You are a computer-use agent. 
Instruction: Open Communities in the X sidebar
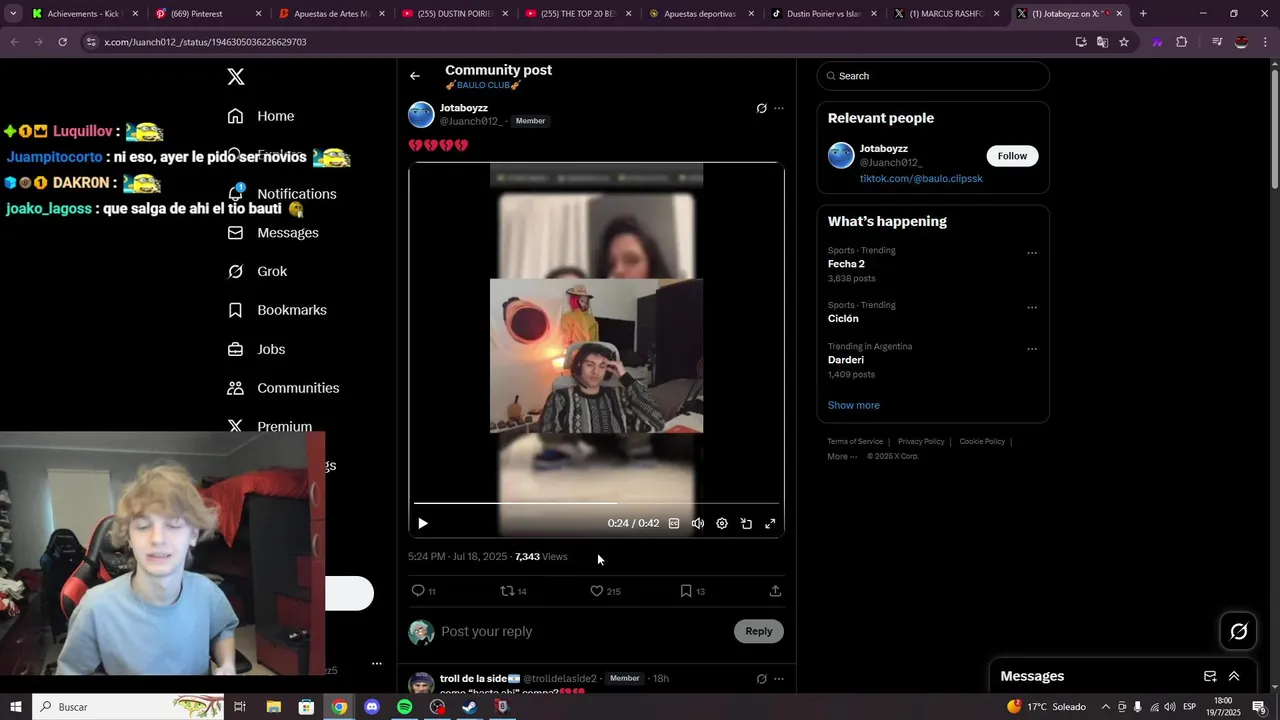283,388
